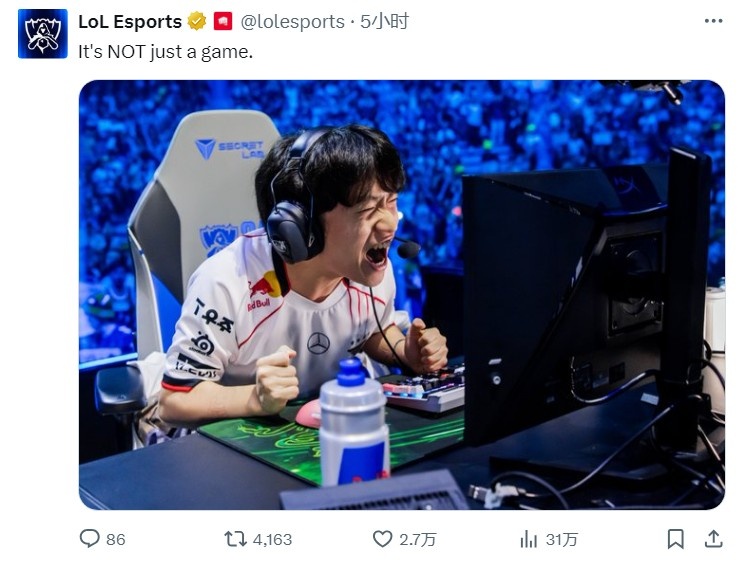Click the red affiliate badge icon
This screenshot has width=742, height=561.
point(223,22)
